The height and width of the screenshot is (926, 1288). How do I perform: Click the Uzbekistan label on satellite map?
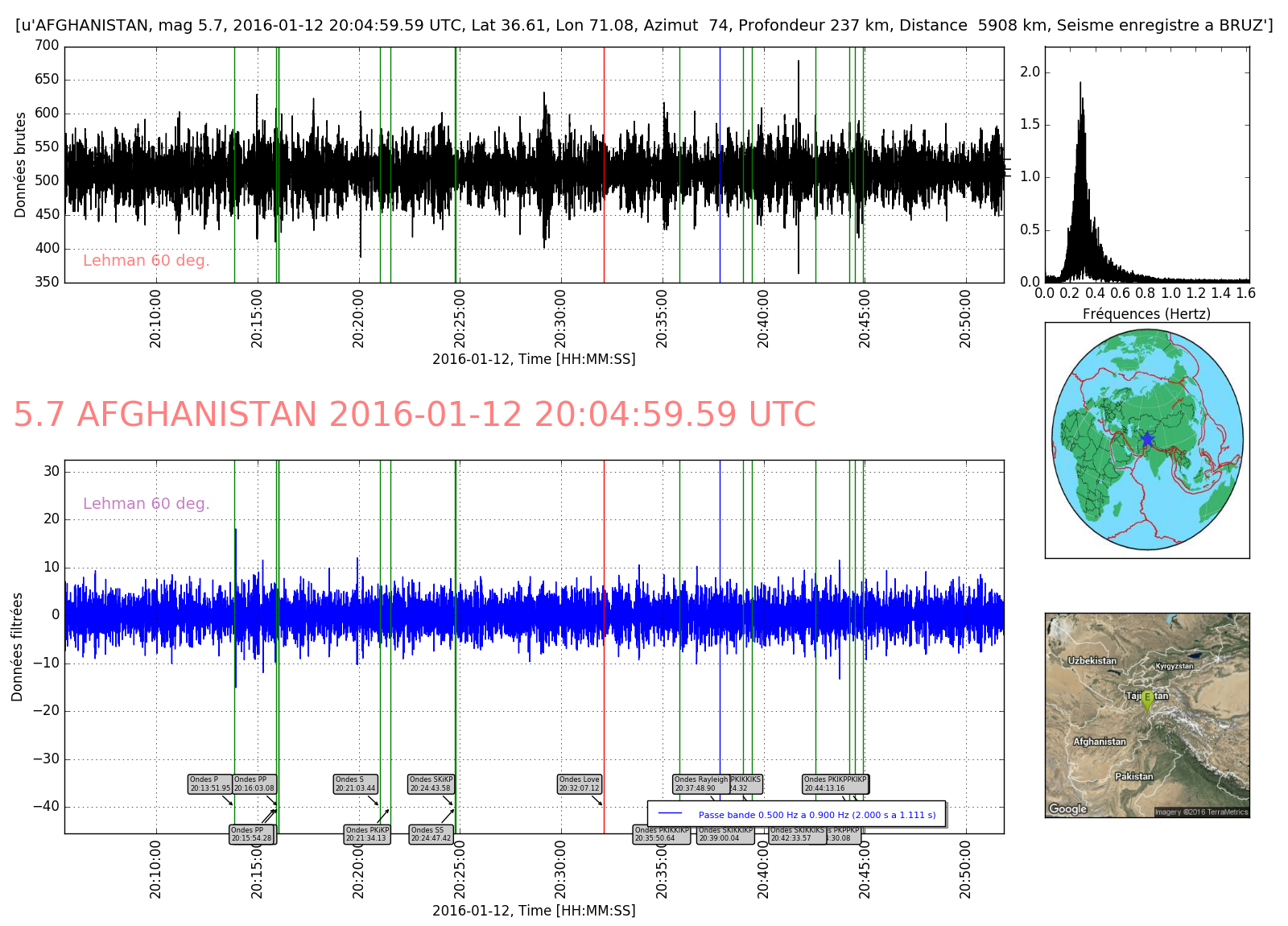(x=1092, y=660)
